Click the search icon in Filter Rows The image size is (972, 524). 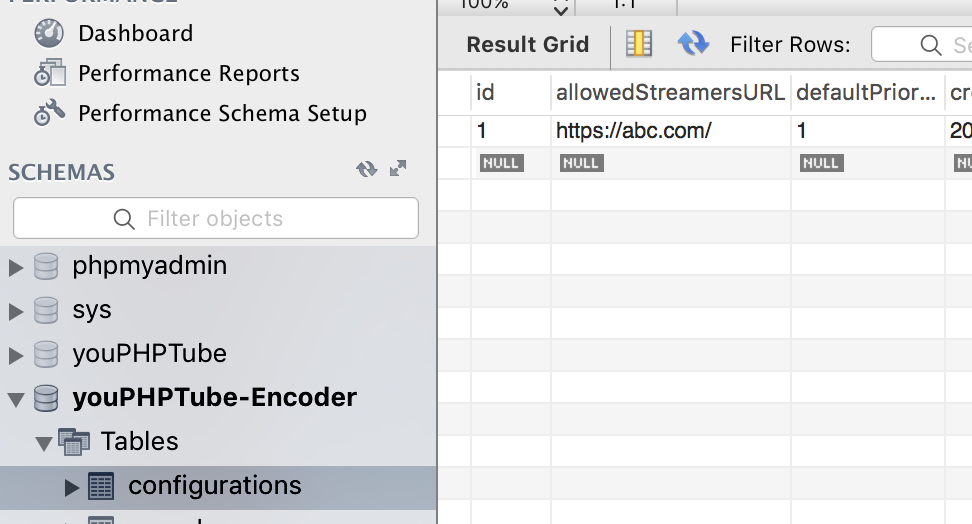point(931,45)
